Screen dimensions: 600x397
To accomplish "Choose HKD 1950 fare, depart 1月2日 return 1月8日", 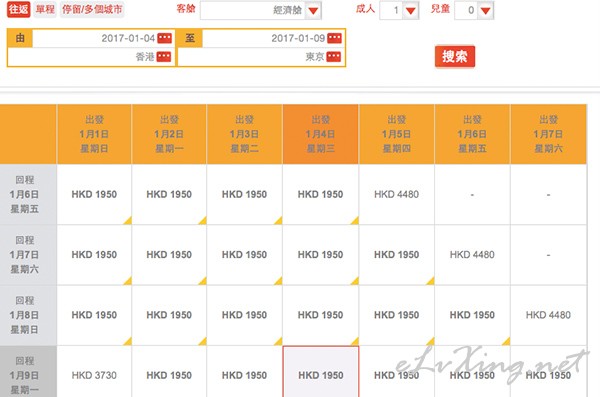I will [x=169, y=315].
